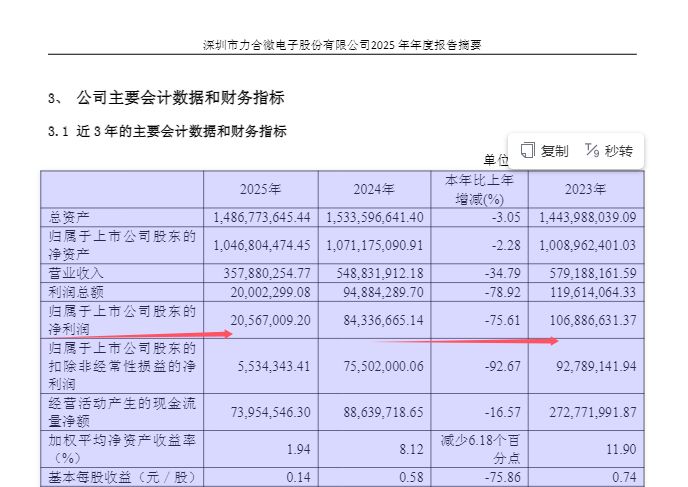
Task: Click the 扣除非经常性损益的净利润 row label
Action: click(x=122, y=366)
